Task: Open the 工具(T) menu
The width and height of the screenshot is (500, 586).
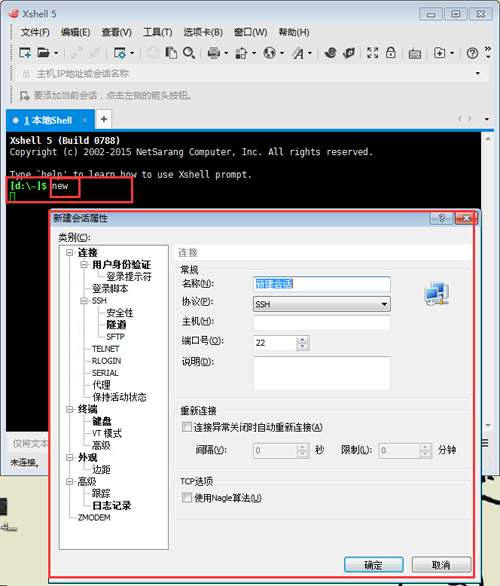Action: (x=157, y=32)
